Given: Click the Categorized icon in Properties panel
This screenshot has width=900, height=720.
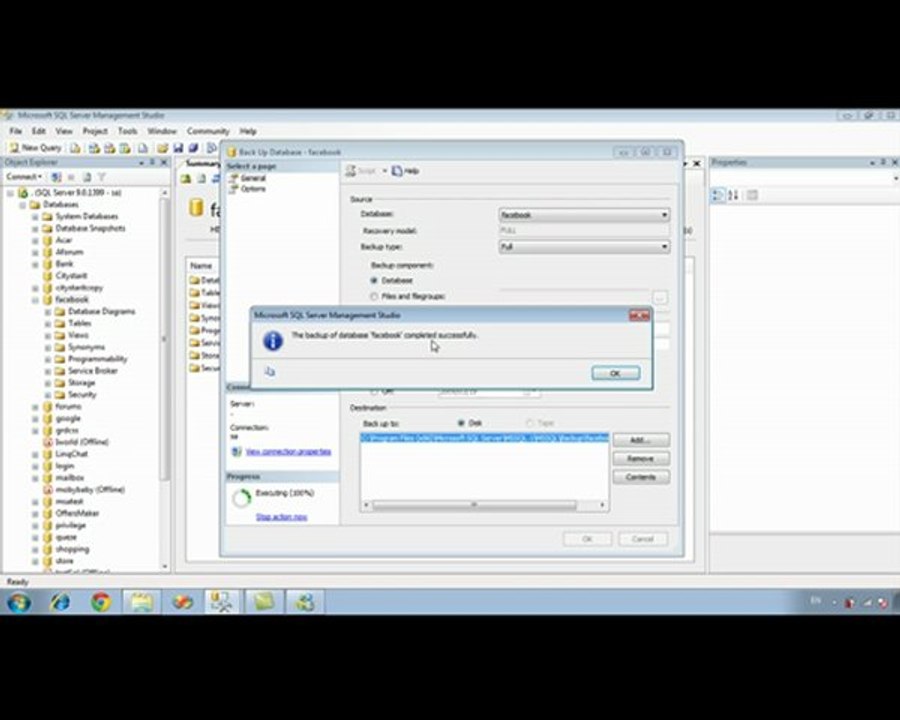Looking at the screenshot, I should coord(718,195).
